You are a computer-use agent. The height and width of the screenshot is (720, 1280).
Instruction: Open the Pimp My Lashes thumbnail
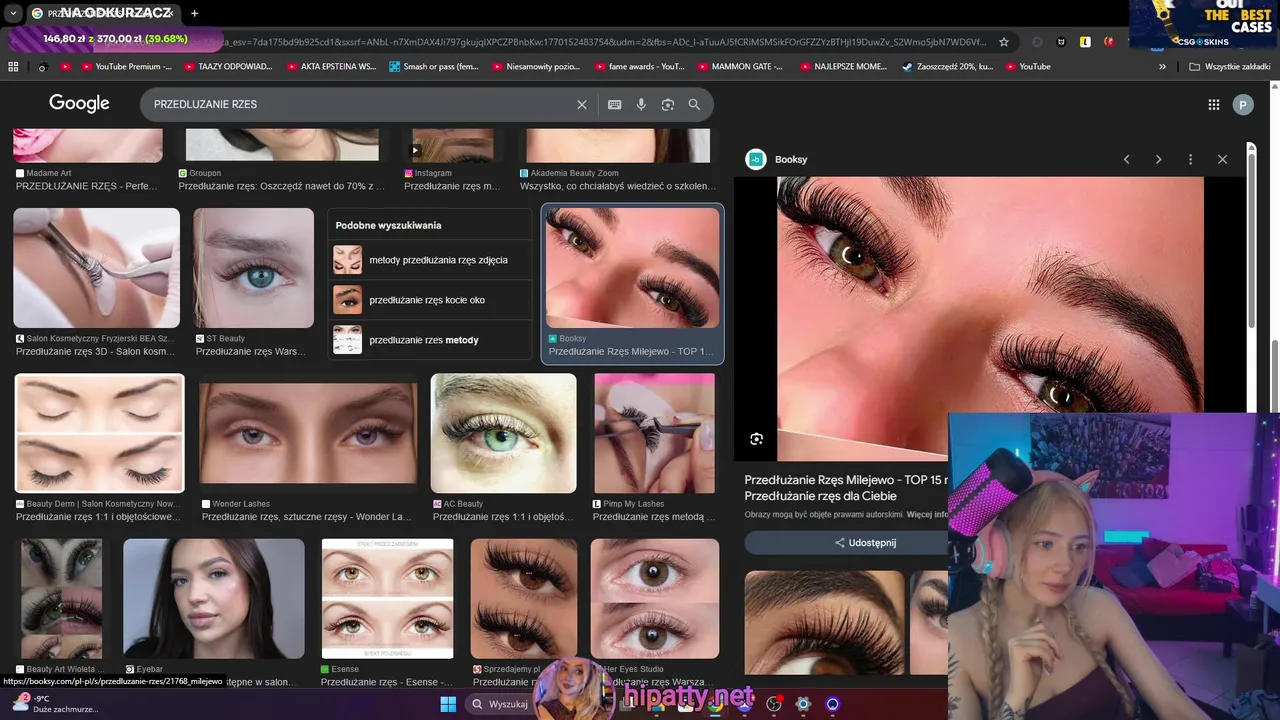click(x=655, y=433)
